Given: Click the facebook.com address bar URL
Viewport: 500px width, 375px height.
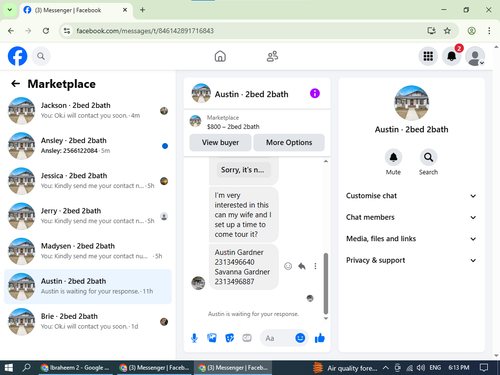Looking at the screenshot, I should pyautogui.click(x=145, y=31).
